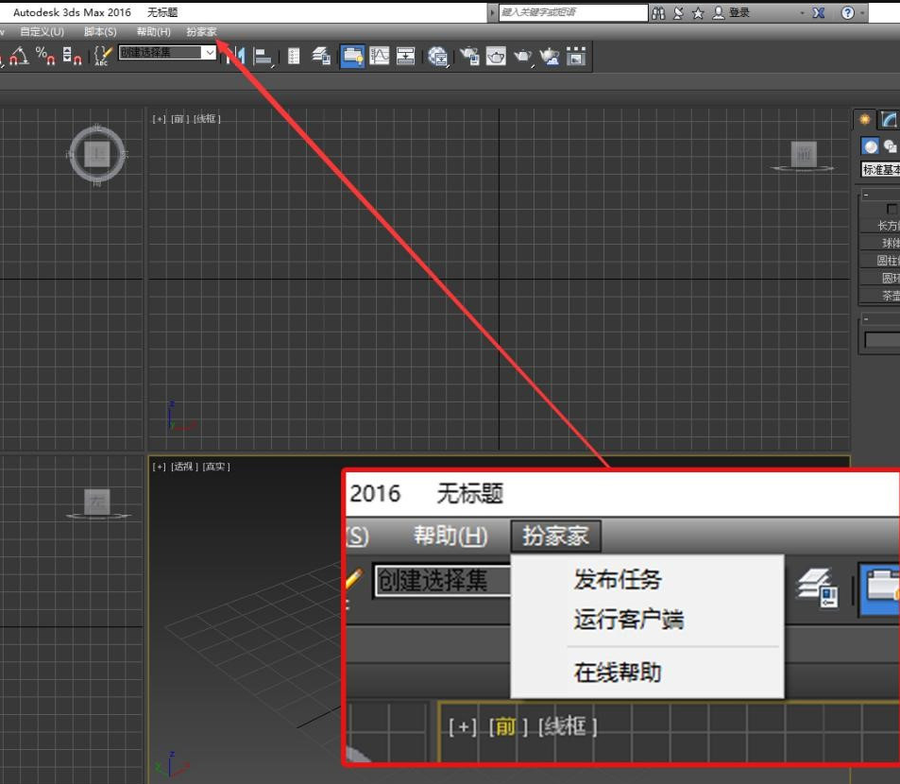This screenshot has width=900, height=784.
Task: Open the [透视] view label menu
Action: [184, 467]
